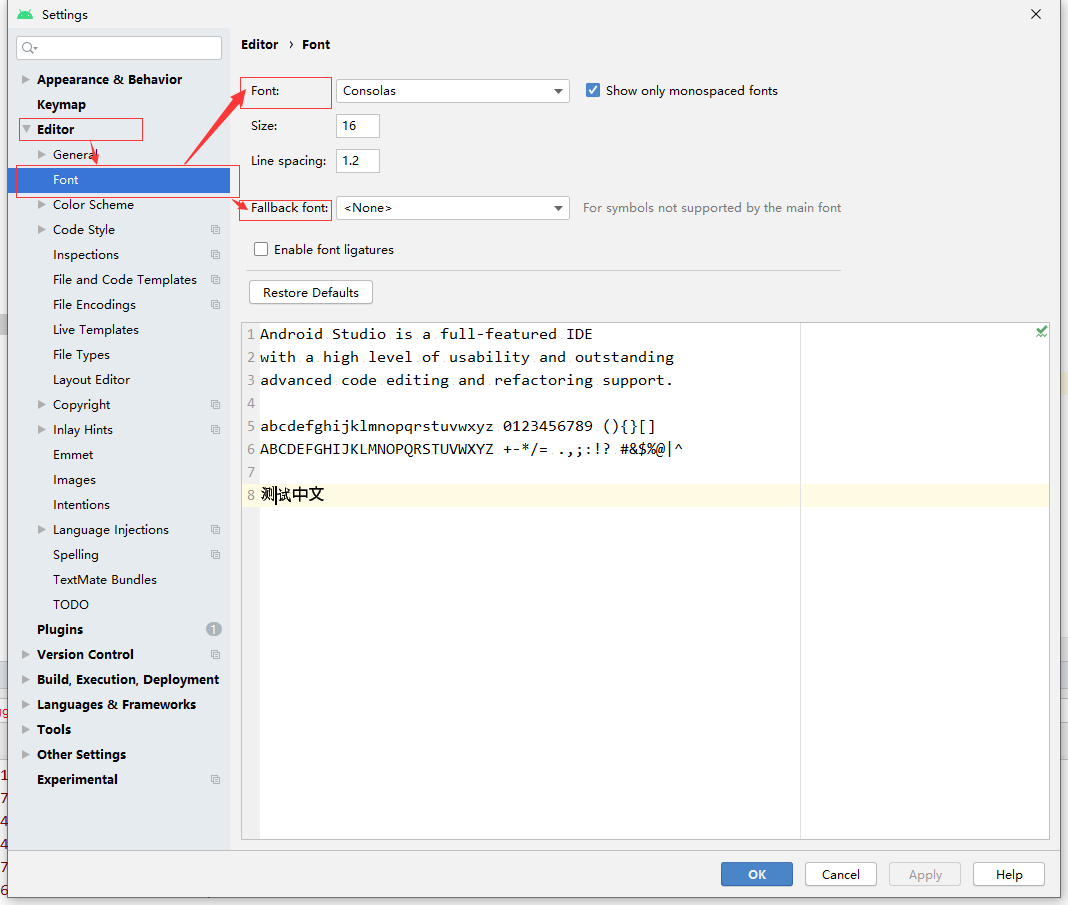Open Intentions settings page
Viewport: 1068px width, 905px height.
[x=81, y=505]
